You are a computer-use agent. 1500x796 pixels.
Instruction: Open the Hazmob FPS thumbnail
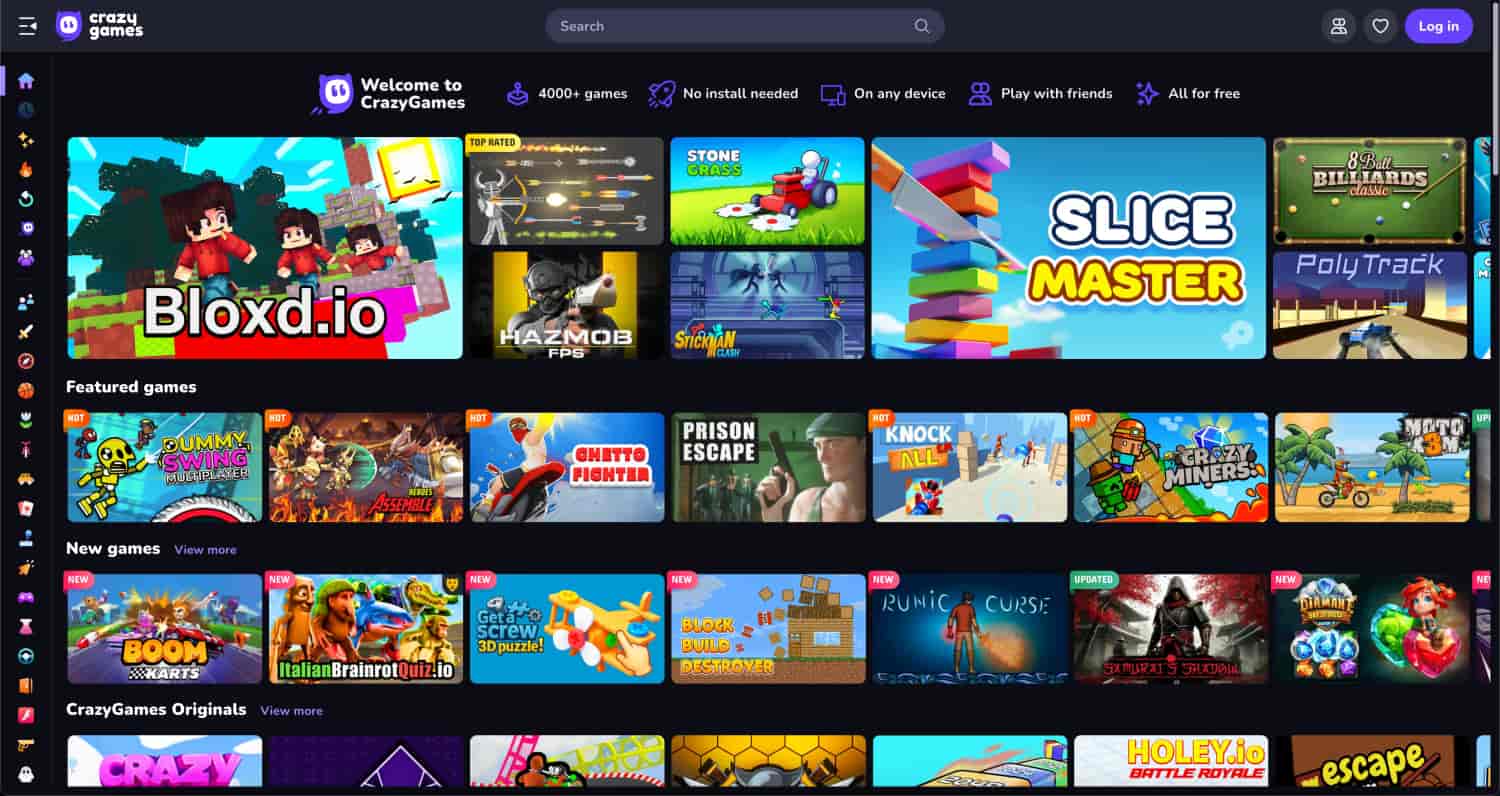[x=566, y=305]
